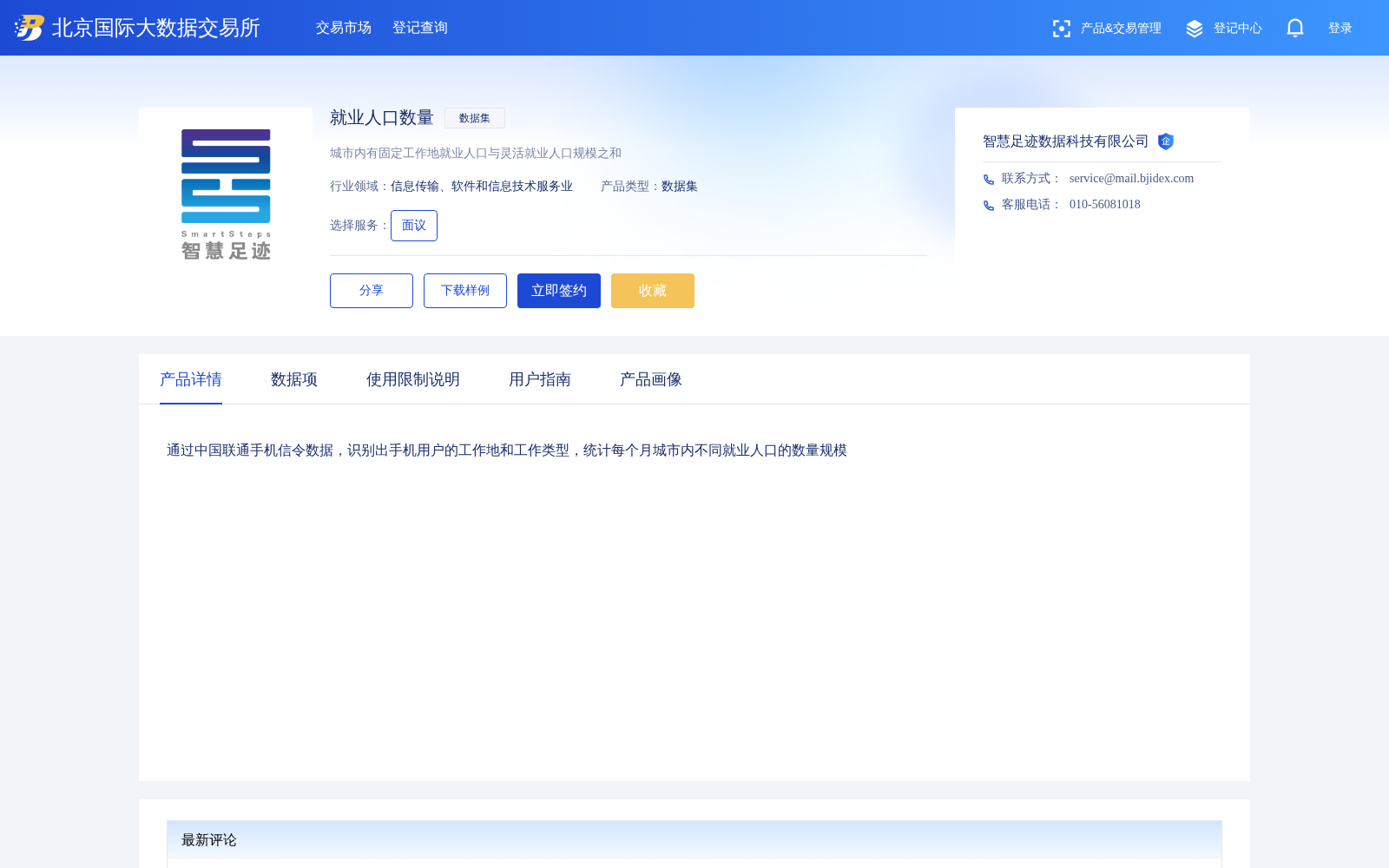Image resolution: width=1389 pixels, height=868 pixels.
Task: Click the enterprise verified shield badge
Action: (1166, 141)
